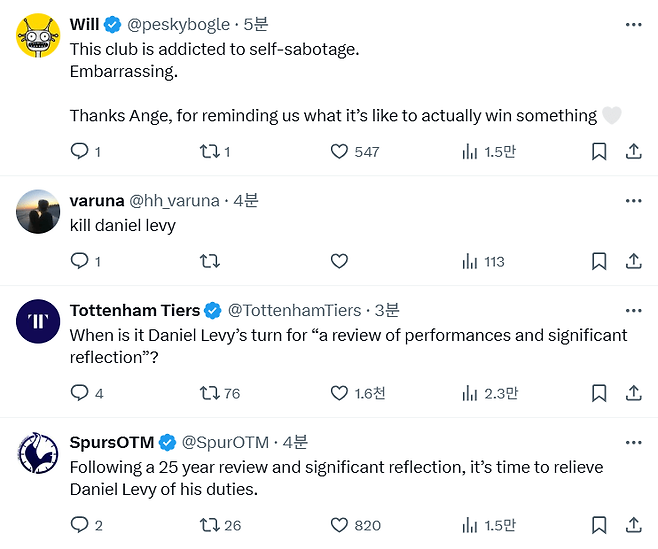658x549 pixels.
Task: Open Tottenham Tiers tweet more options
Action: [633, 310]
